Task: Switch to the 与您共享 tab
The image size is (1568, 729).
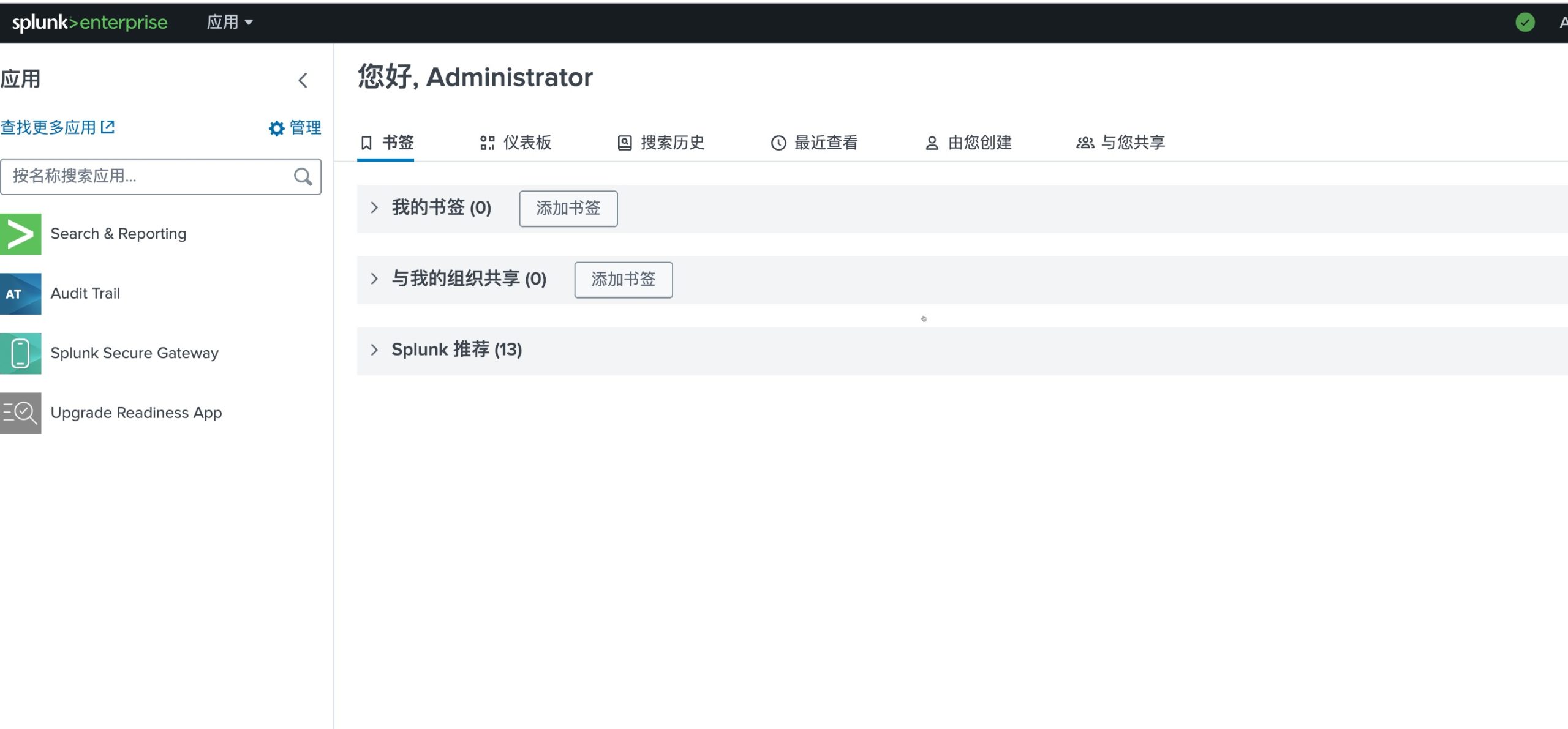Action: pyautogui.click(x=1120, y=143)
